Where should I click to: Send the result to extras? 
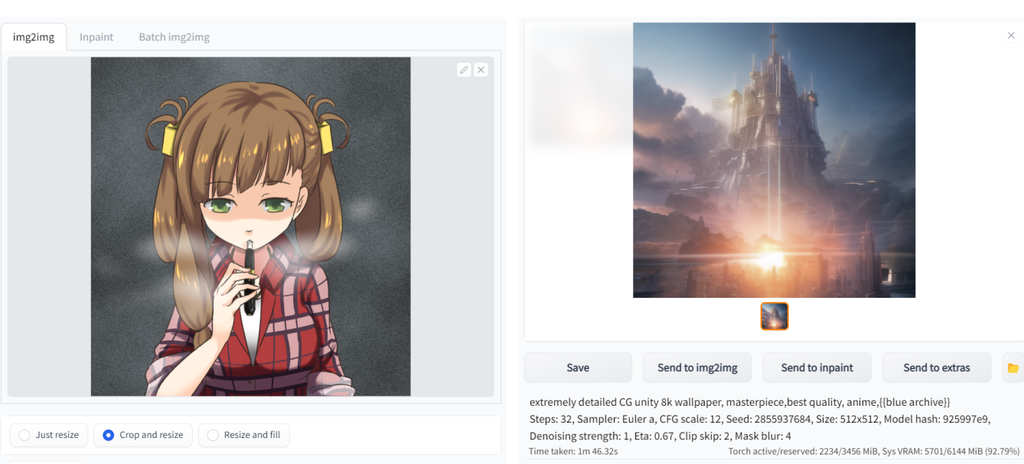(936, 368)
